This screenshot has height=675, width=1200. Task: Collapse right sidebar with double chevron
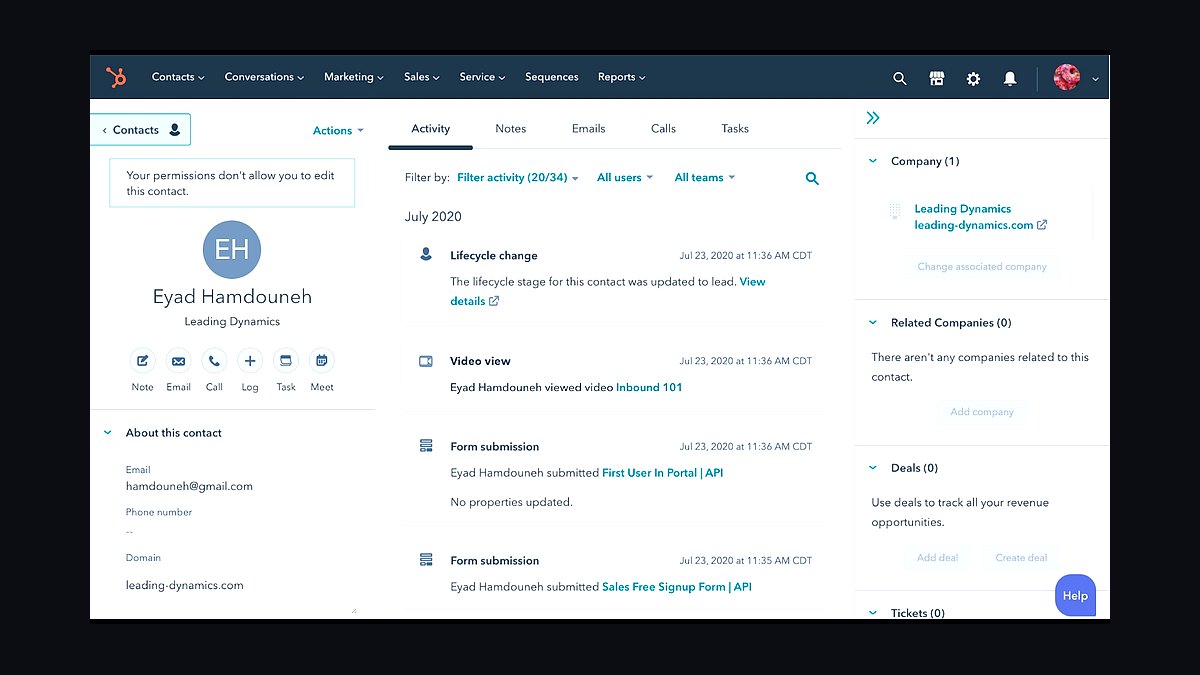(x=873, y=118)
